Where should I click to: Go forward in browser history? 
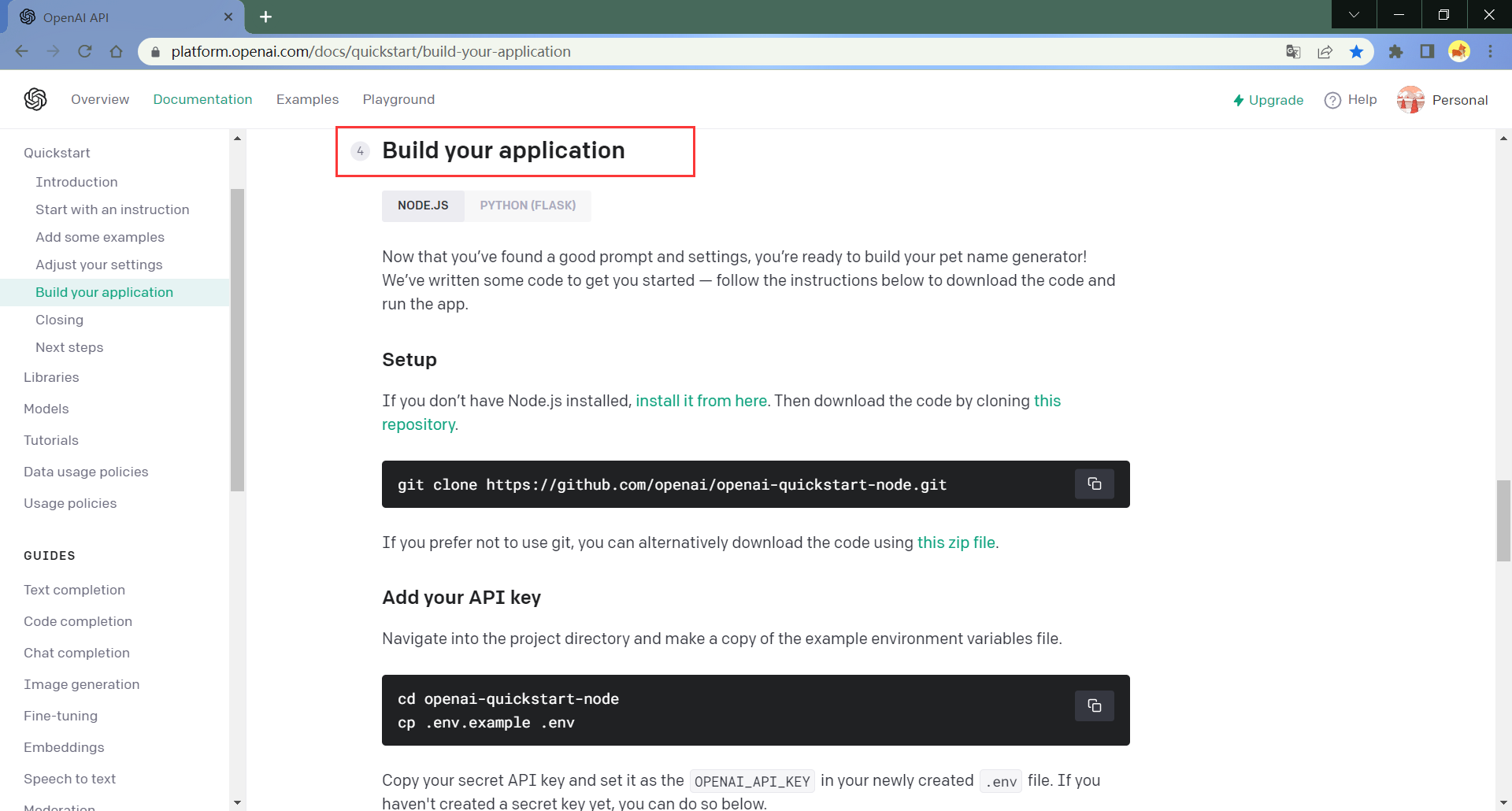pos(54,51)
